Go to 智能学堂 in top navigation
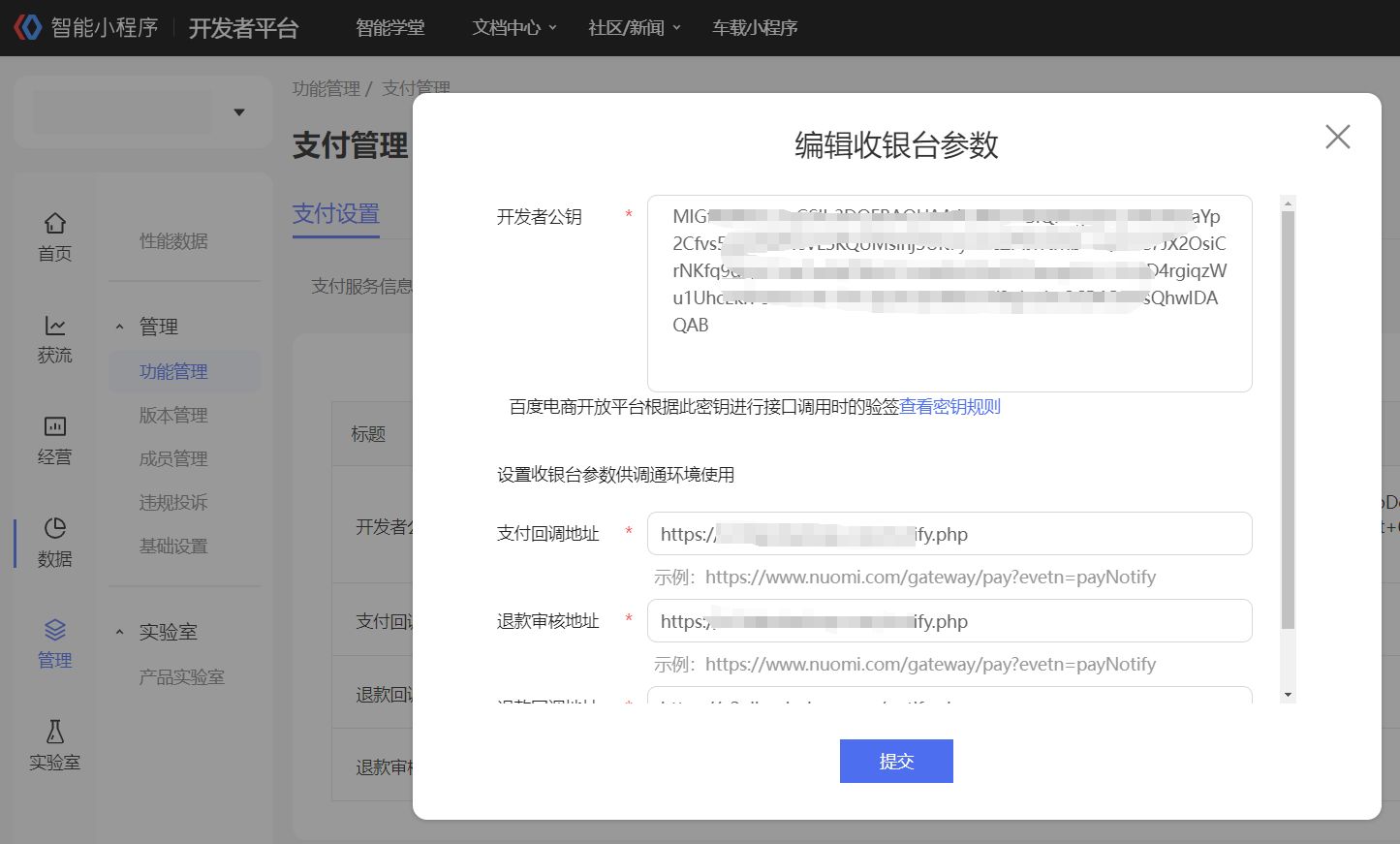 pos(389,28)
